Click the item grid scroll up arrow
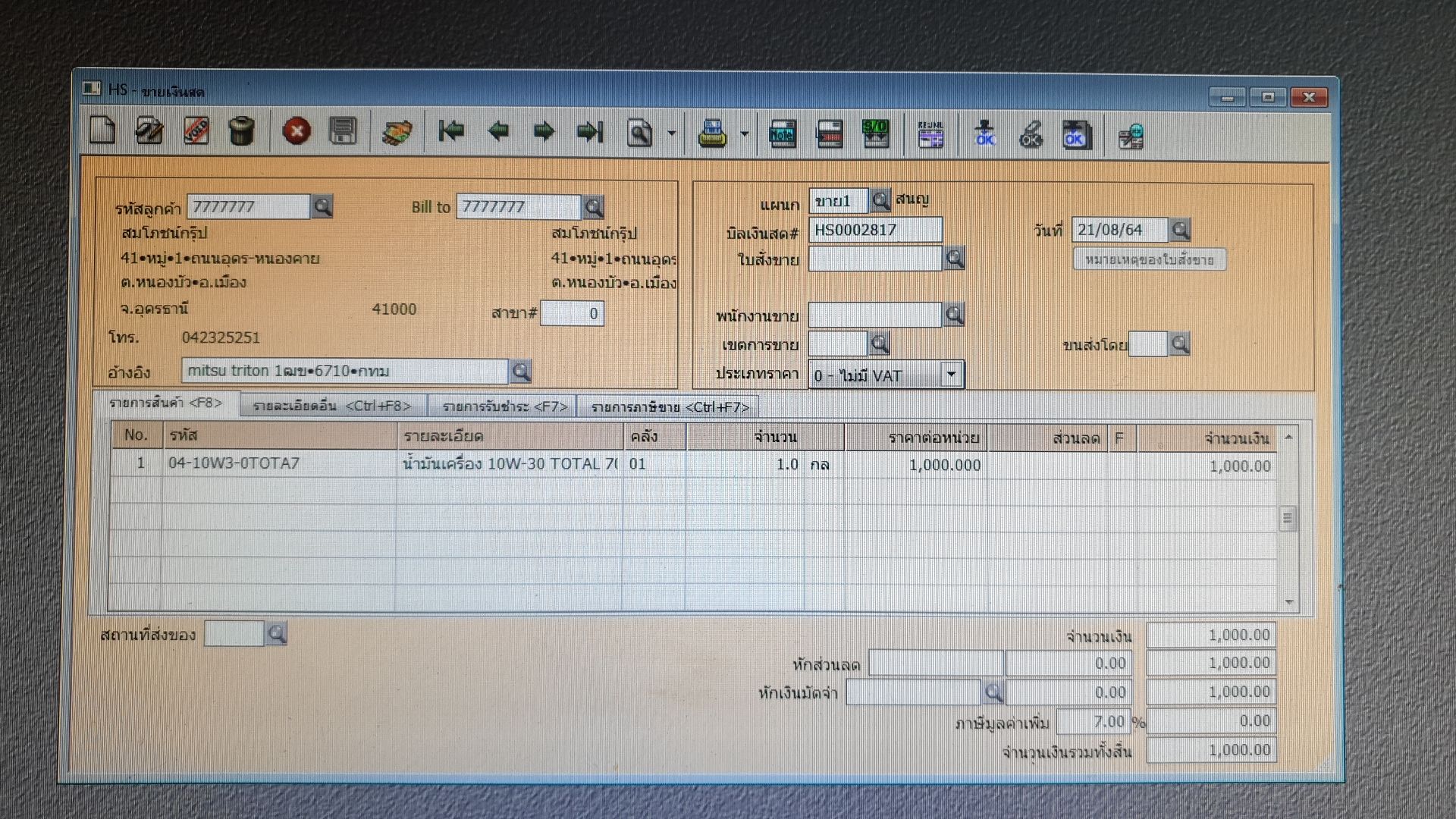 1288,438
